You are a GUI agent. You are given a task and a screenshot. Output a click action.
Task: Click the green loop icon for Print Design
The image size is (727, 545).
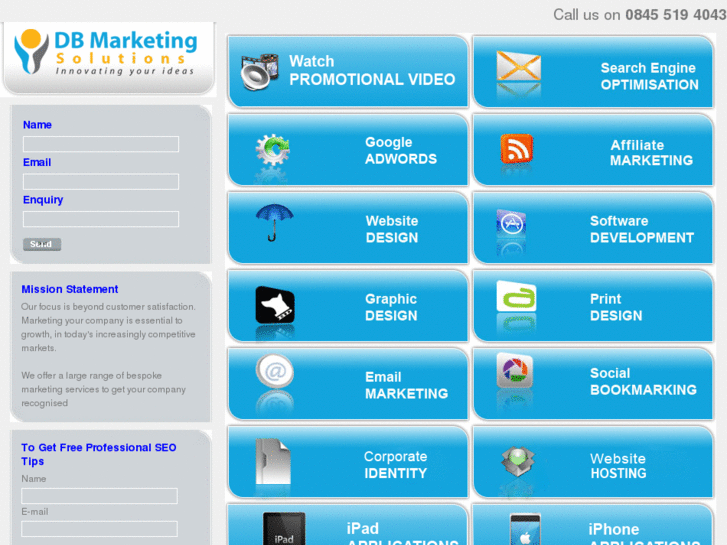pyautogui.click(x=516, y=296)
